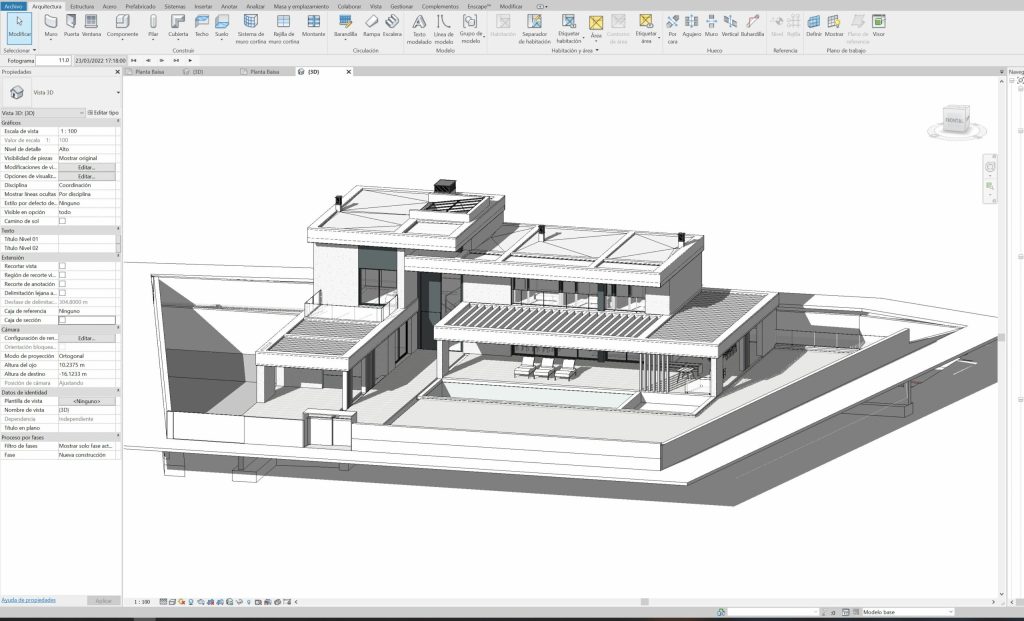Select the Pilar column tool
Image resolution: width=1024 pixels, height=621 pixels.
point(153,26)
